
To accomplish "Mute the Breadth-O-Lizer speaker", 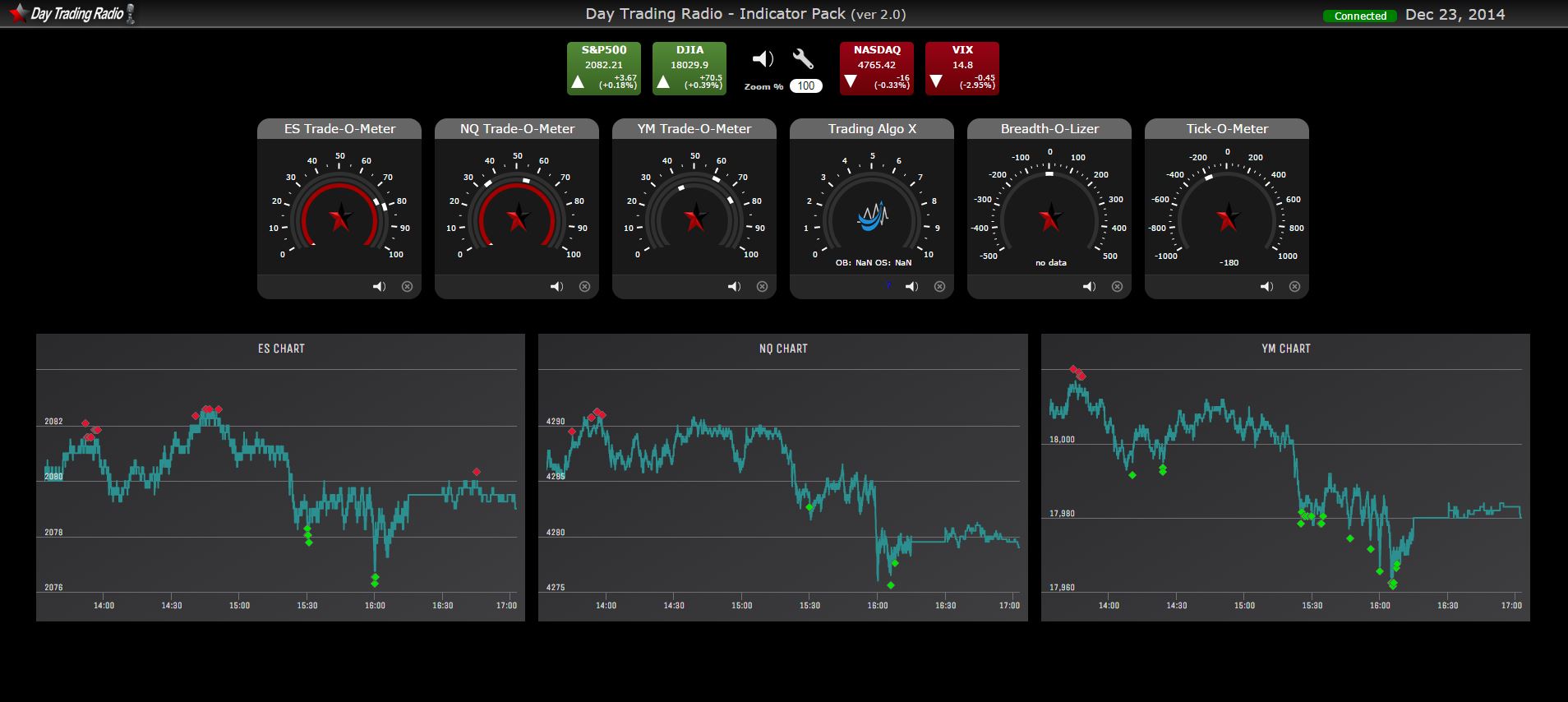I will click(1089, 287).
